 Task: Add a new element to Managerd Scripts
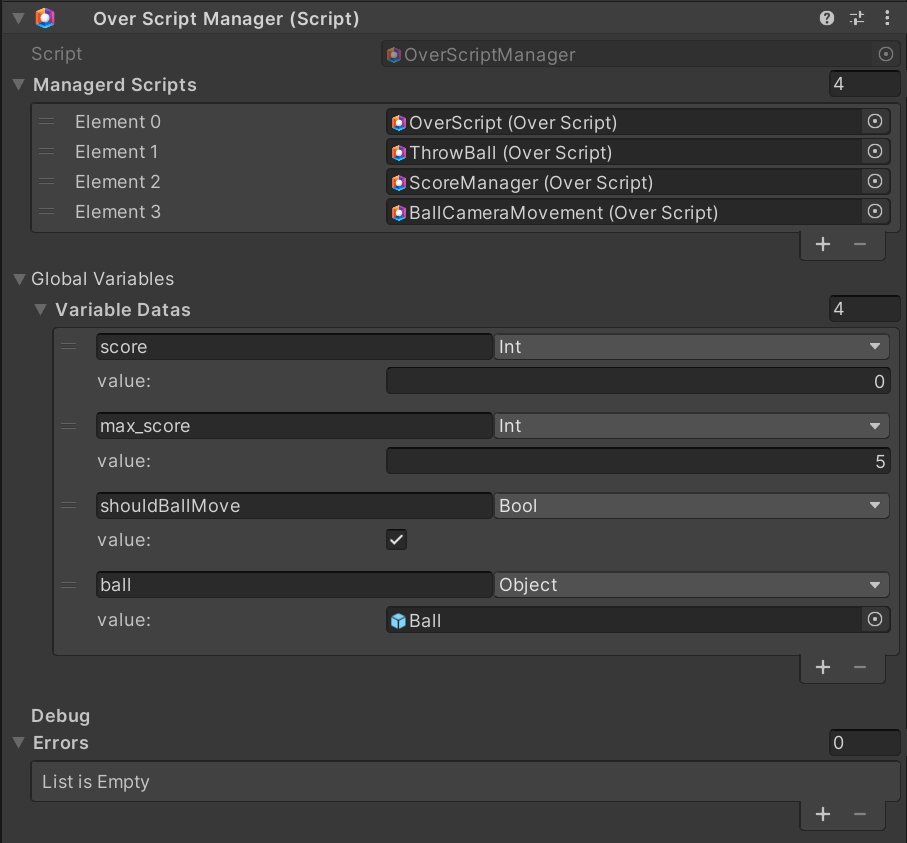click(823, 244)
